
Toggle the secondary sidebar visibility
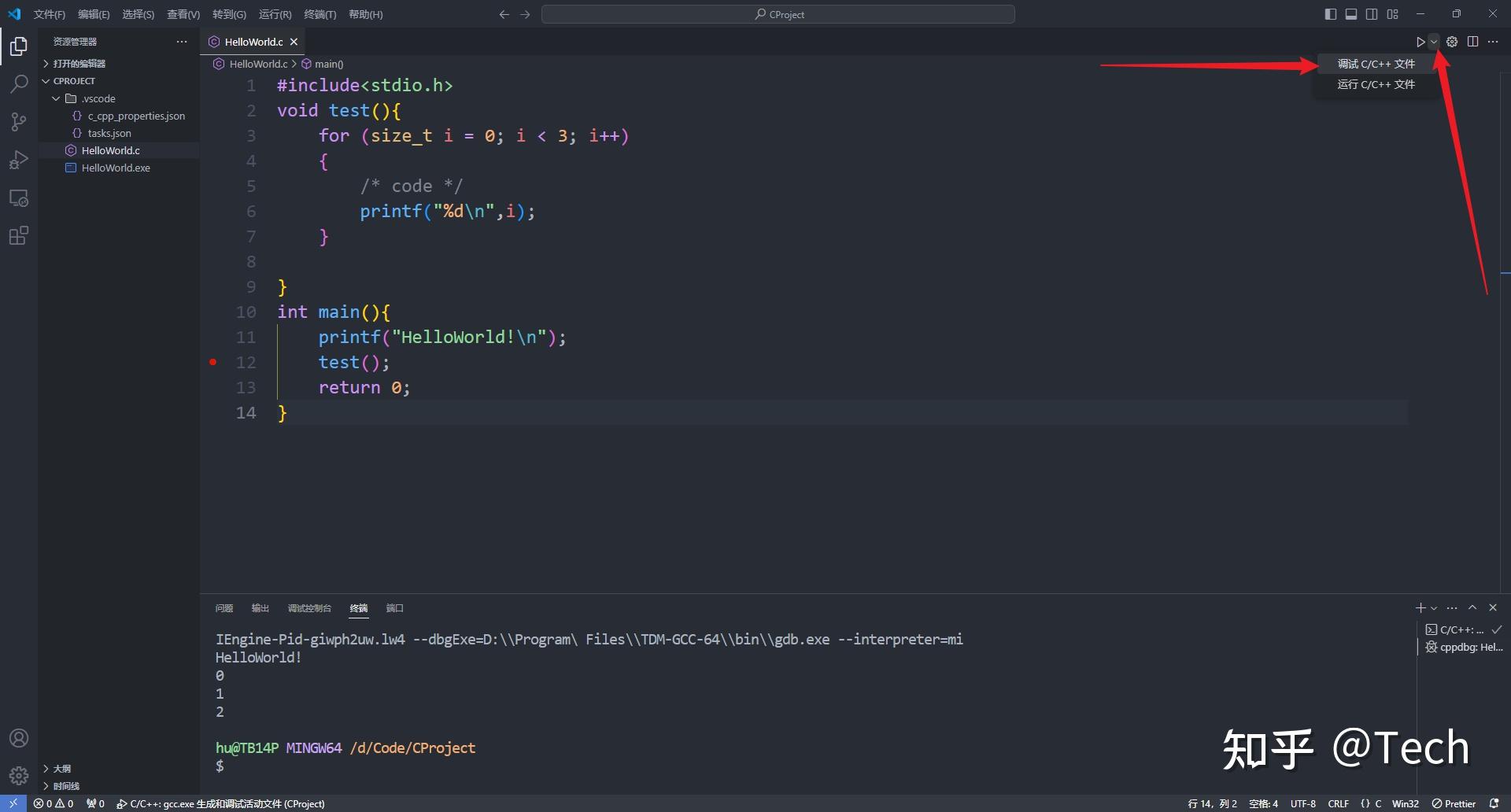(1371, 13)
